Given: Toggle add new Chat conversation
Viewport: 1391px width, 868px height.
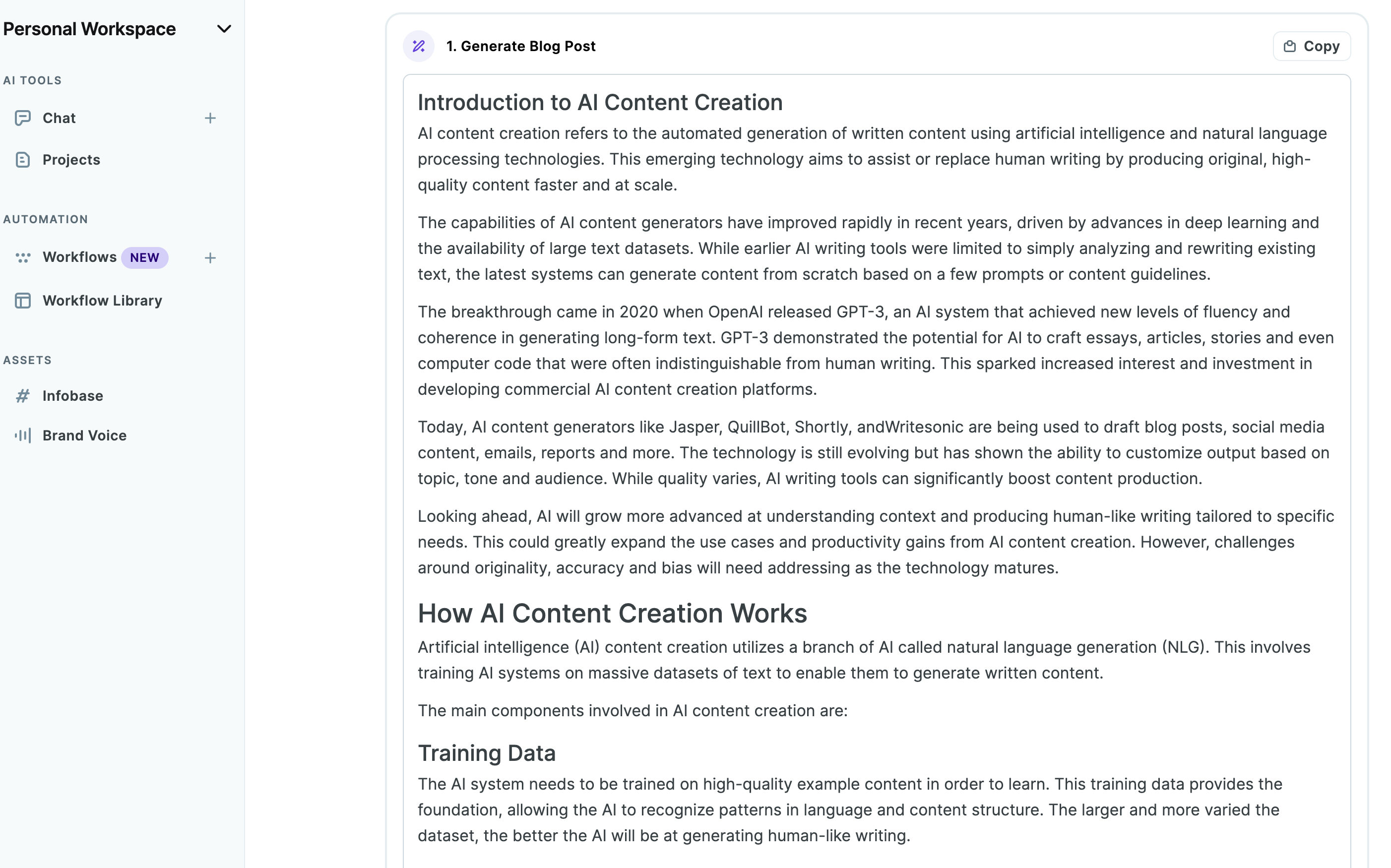Looking at the screenshot, I should tap(210, 118).
